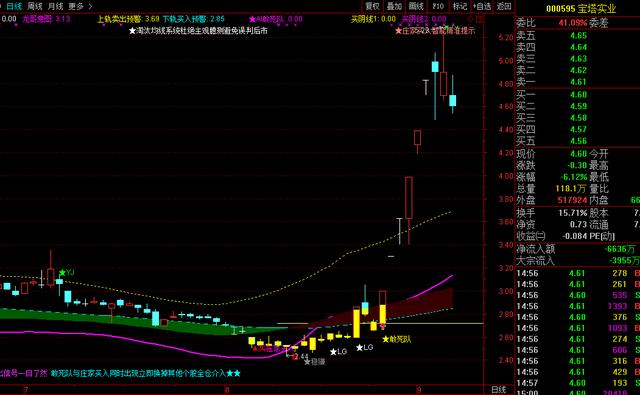The image size is (640, 395).
Task: Switch to the 周线 weekly chart period
Action: pyautogui.click(x=35, y=6)
